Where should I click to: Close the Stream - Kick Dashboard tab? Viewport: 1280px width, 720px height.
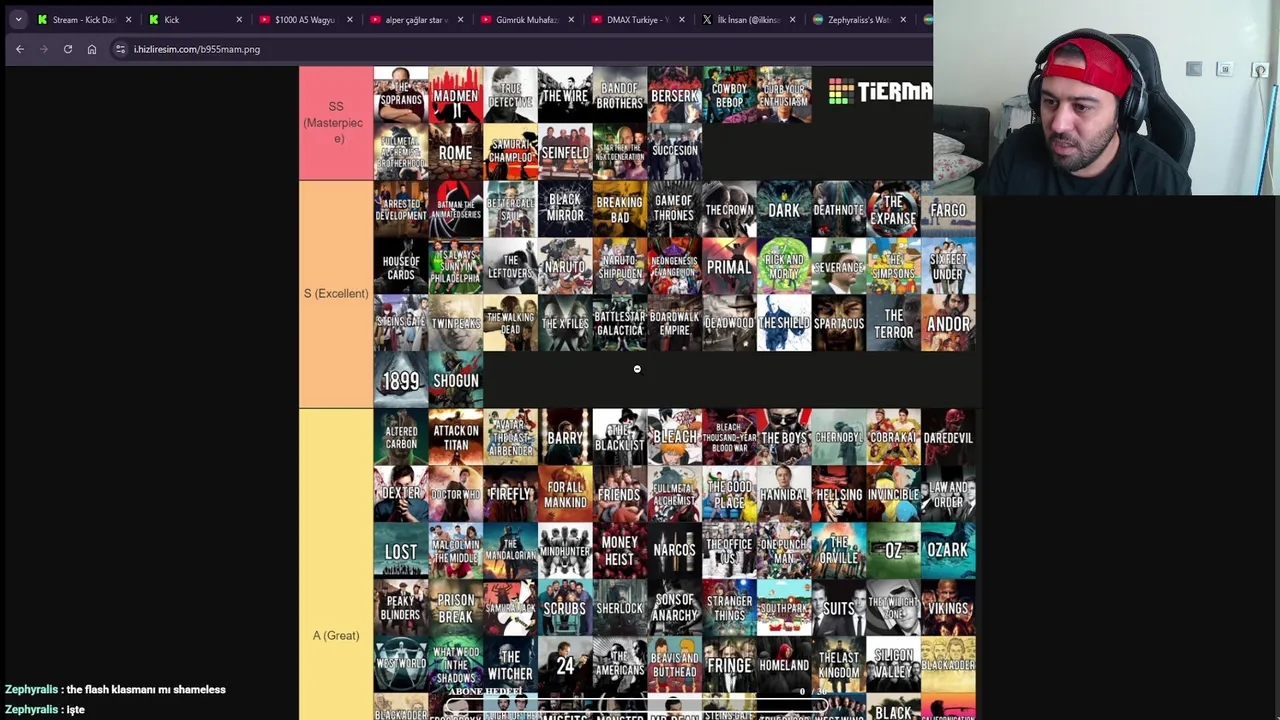tap(128, 20)
